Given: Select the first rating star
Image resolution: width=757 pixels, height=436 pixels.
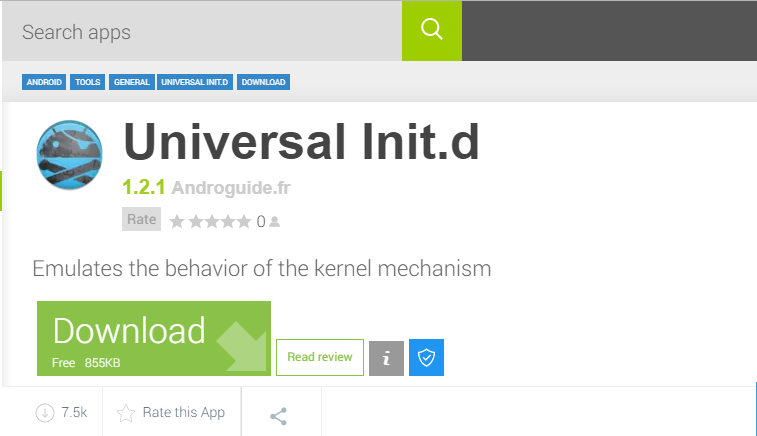Looking at the screenshot, I should pos(177,222).
